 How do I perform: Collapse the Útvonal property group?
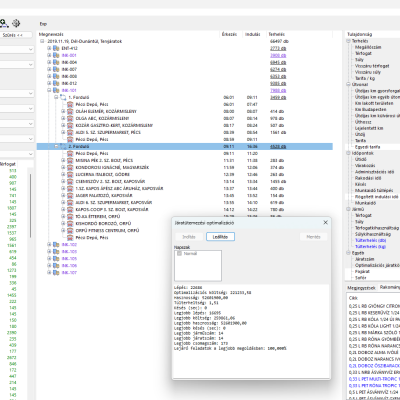coord(348,85)
